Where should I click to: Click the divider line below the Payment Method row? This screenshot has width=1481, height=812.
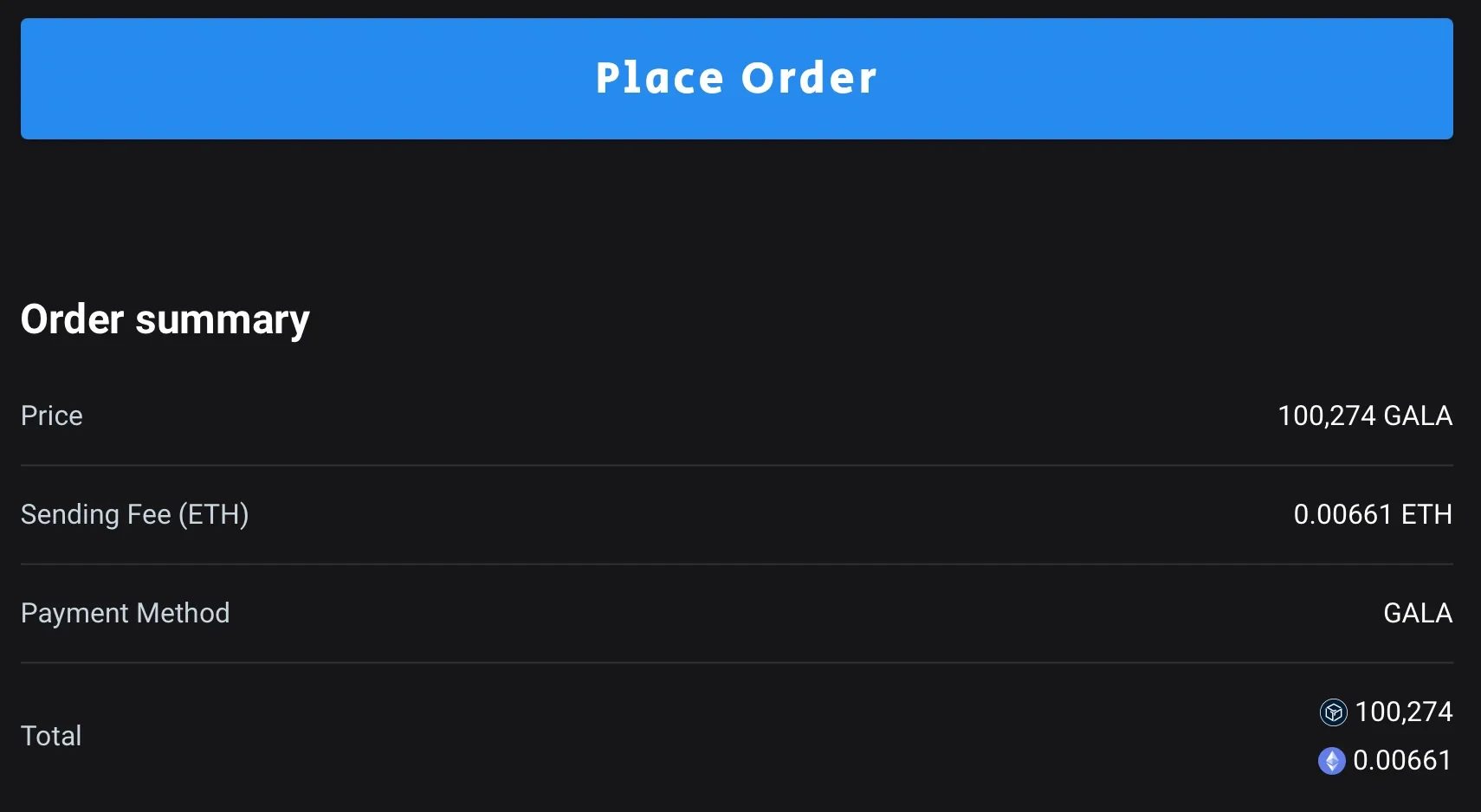click(x=736, y=662)
